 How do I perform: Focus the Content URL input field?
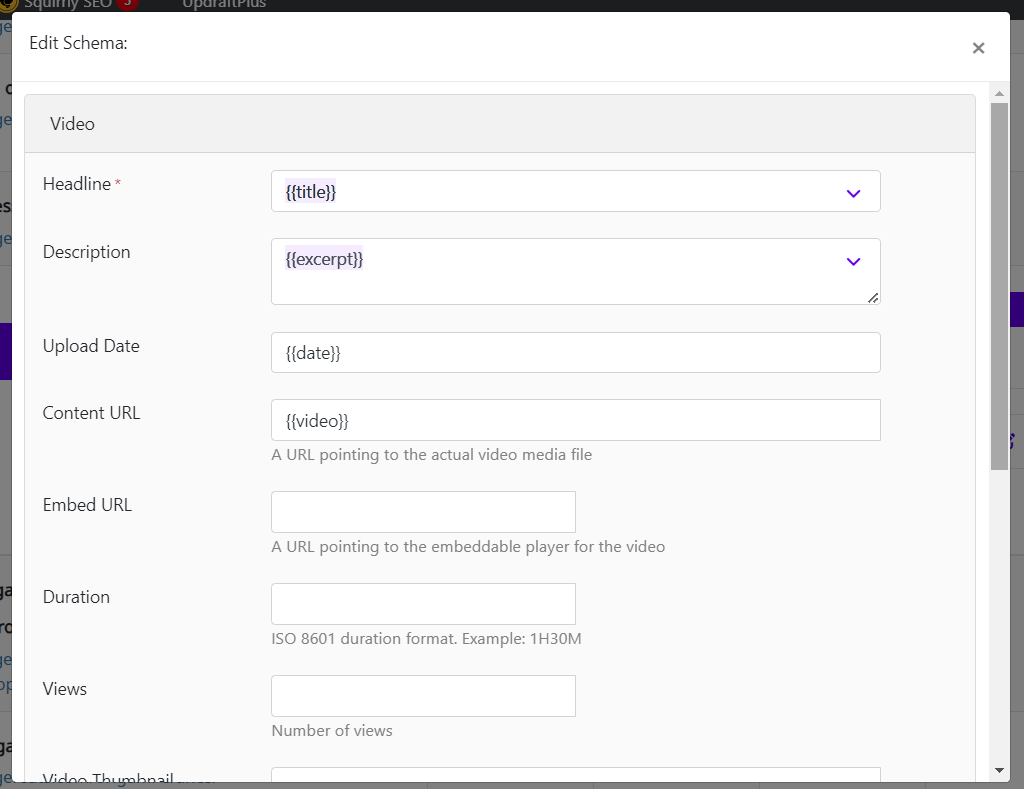575,420
